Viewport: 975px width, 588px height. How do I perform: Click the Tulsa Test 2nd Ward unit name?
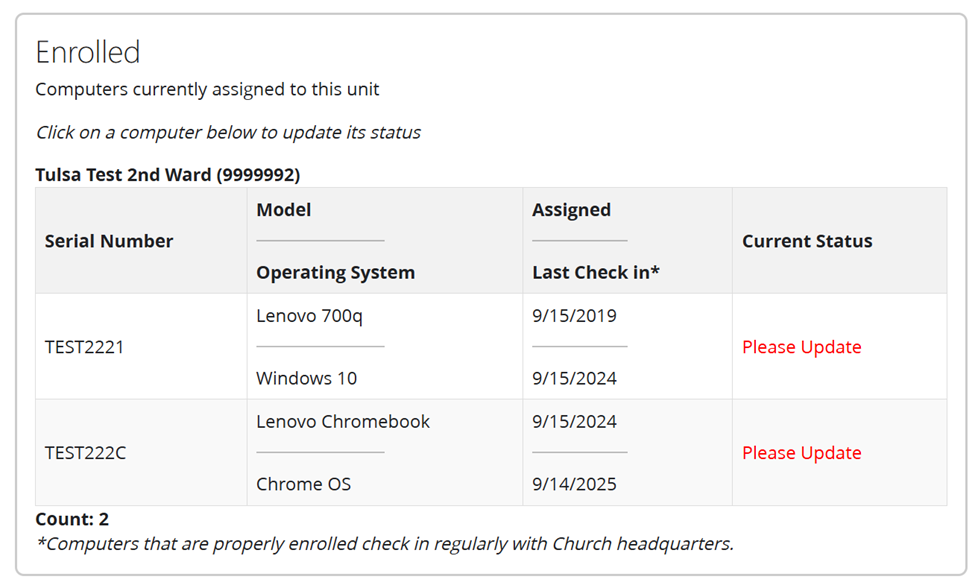(x=167, y=175)
